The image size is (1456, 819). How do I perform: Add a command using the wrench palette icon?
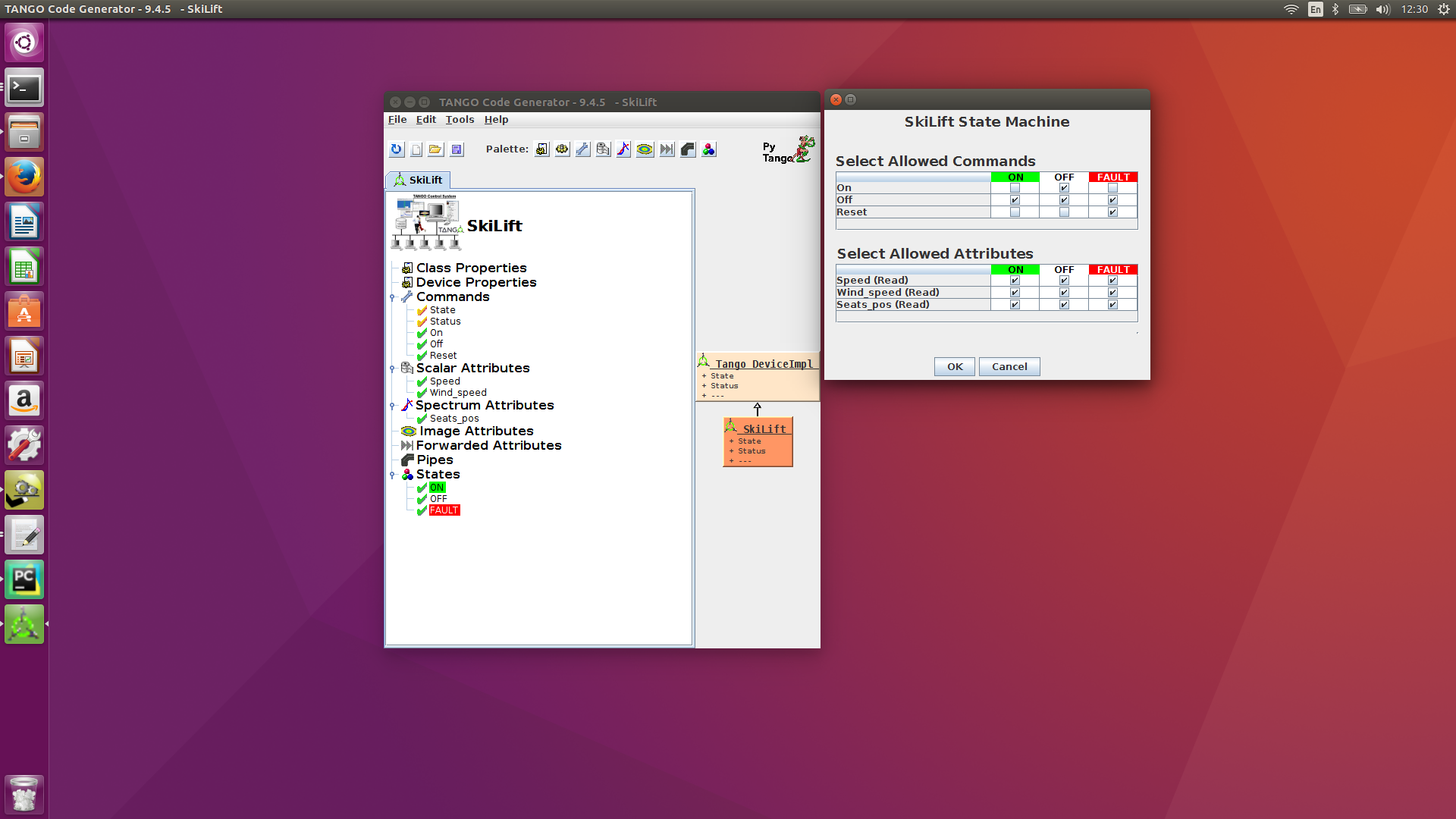click(x=582, y=149)
